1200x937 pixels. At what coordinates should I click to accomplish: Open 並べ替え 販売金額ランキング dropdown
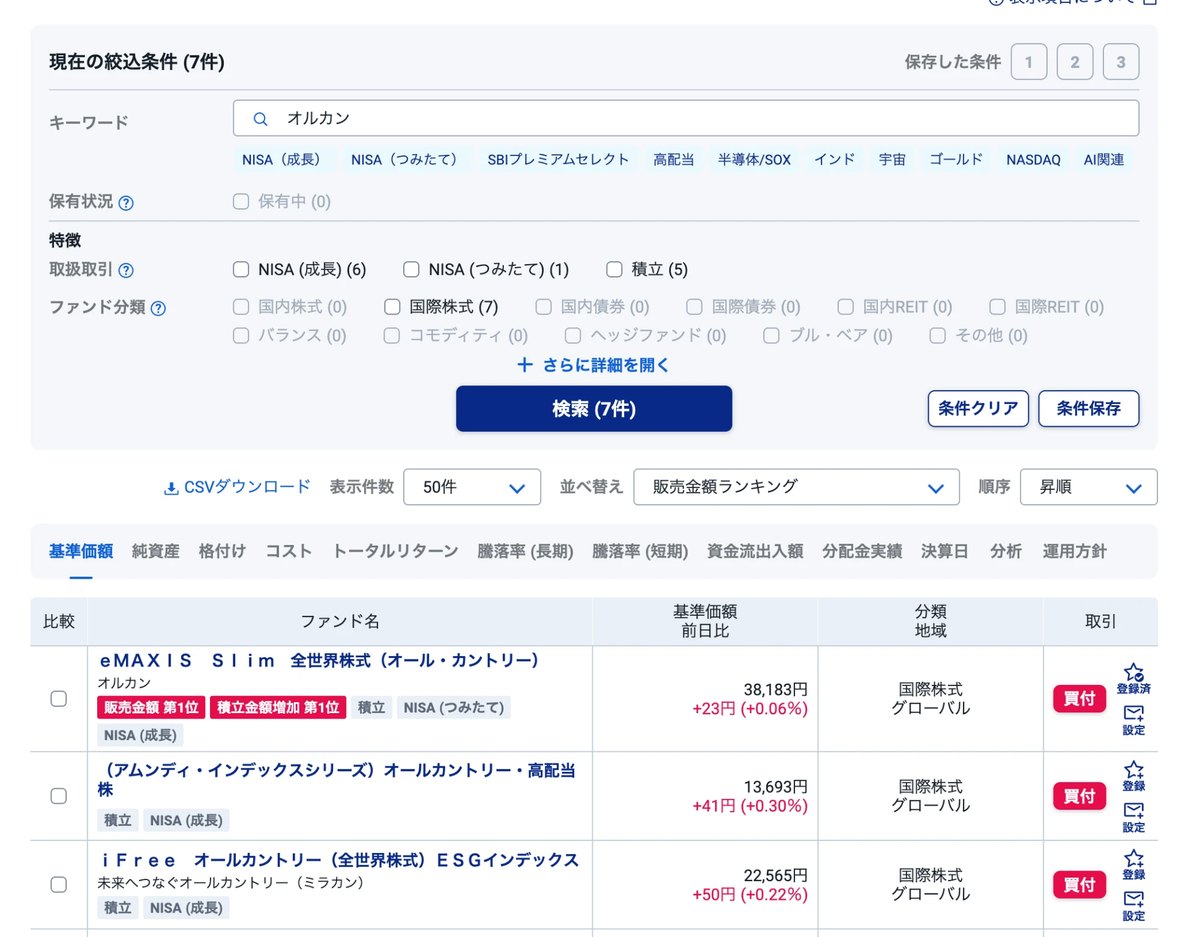(796, 487)
